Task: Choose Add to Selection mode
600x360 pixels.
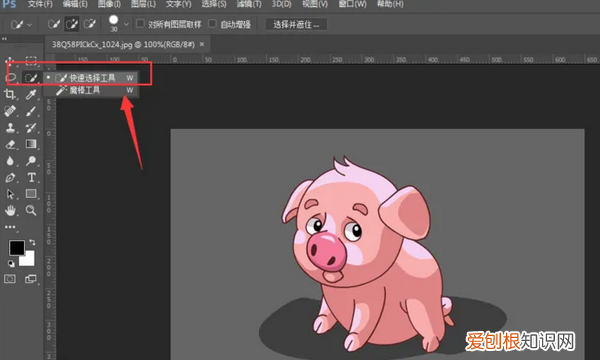Action: pyautogui.click(x=72, y=24)
